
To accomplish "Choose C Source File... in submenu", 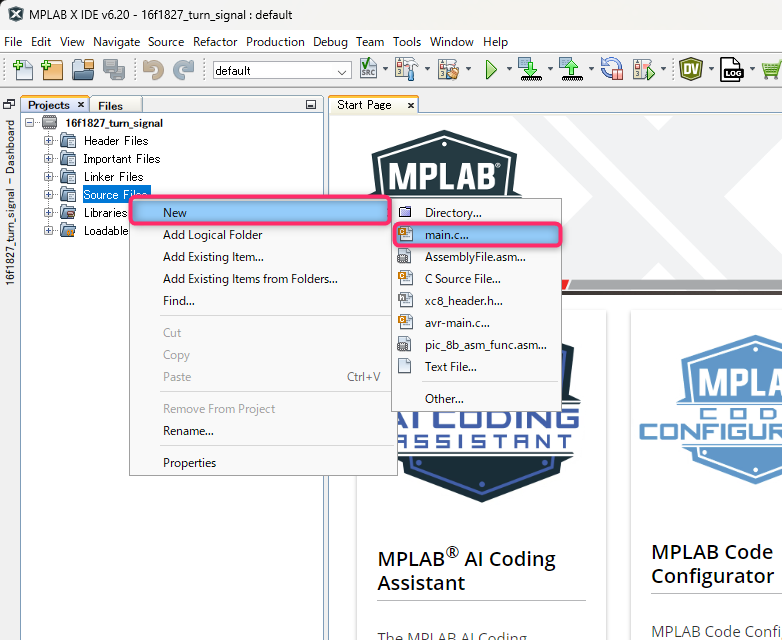I will point(477,279).
